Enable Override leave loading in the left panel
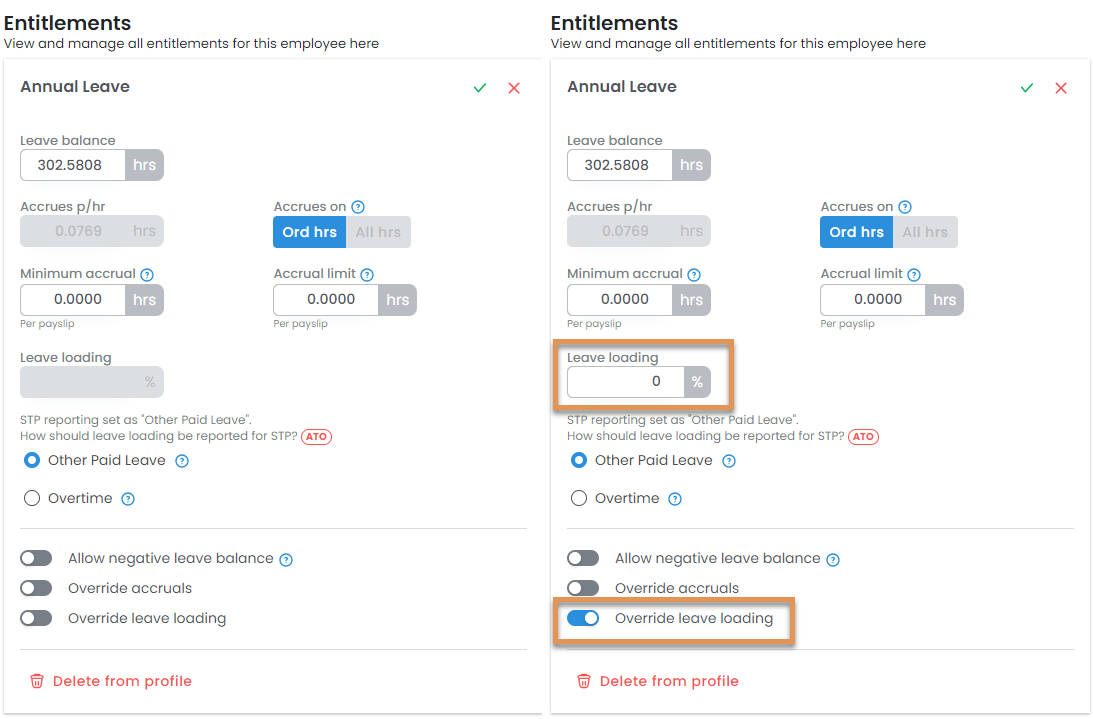The width and height of the screenshot is (1093, 719). coord(36,618)
